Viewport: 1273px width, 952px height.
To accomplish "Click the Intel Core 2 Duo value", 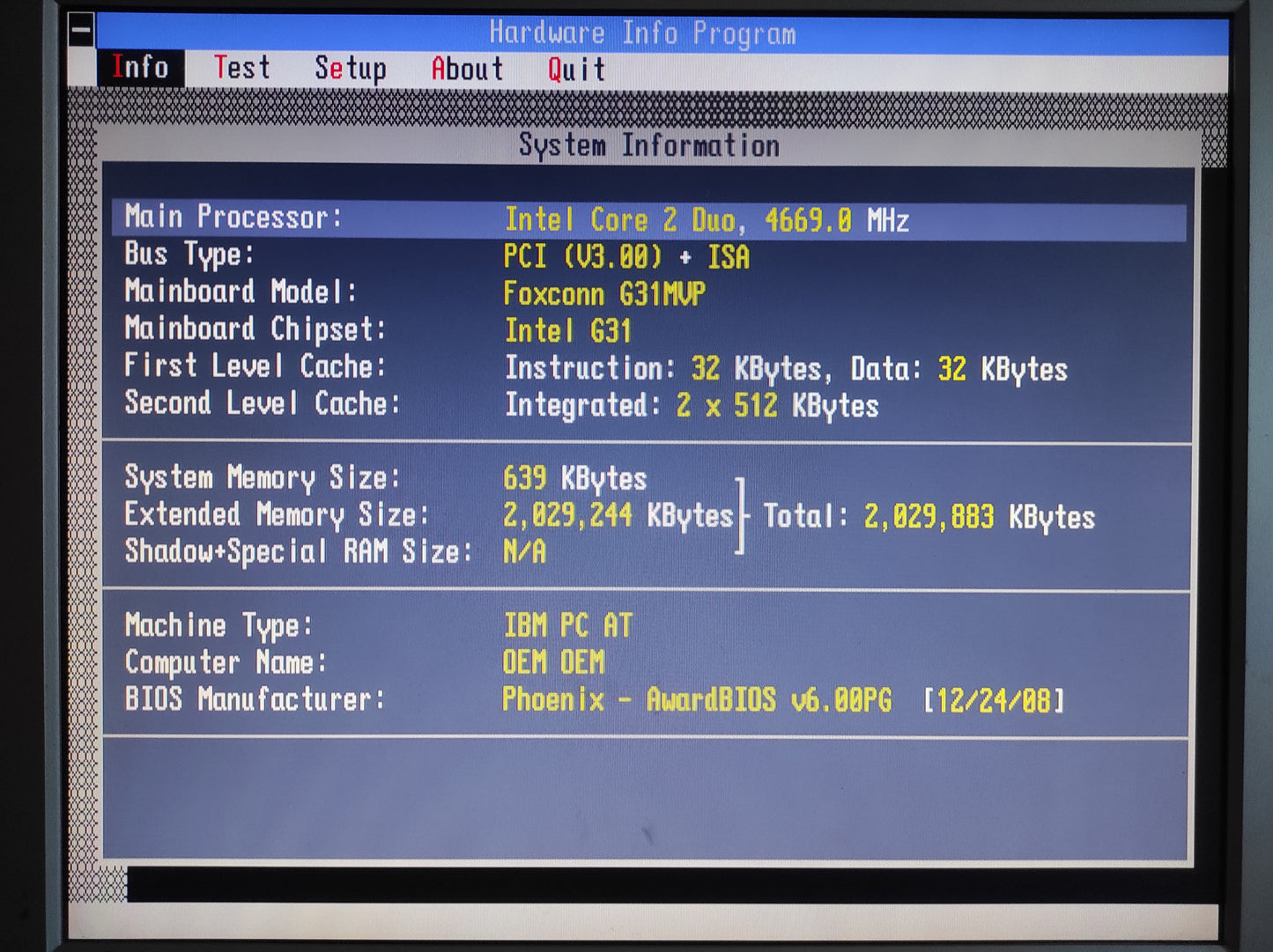I will tap(706, 220).
